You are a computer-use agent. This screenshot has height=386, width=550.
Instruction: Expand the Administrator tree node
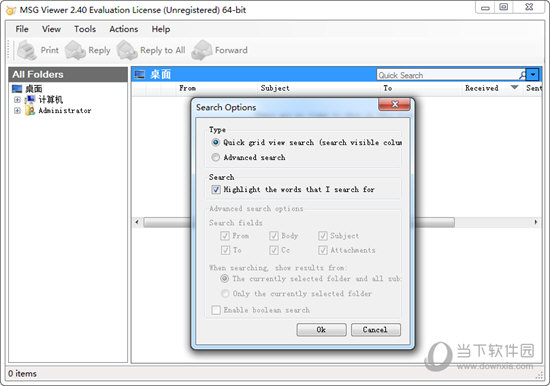pyautogui.click(x=17, y=111)
